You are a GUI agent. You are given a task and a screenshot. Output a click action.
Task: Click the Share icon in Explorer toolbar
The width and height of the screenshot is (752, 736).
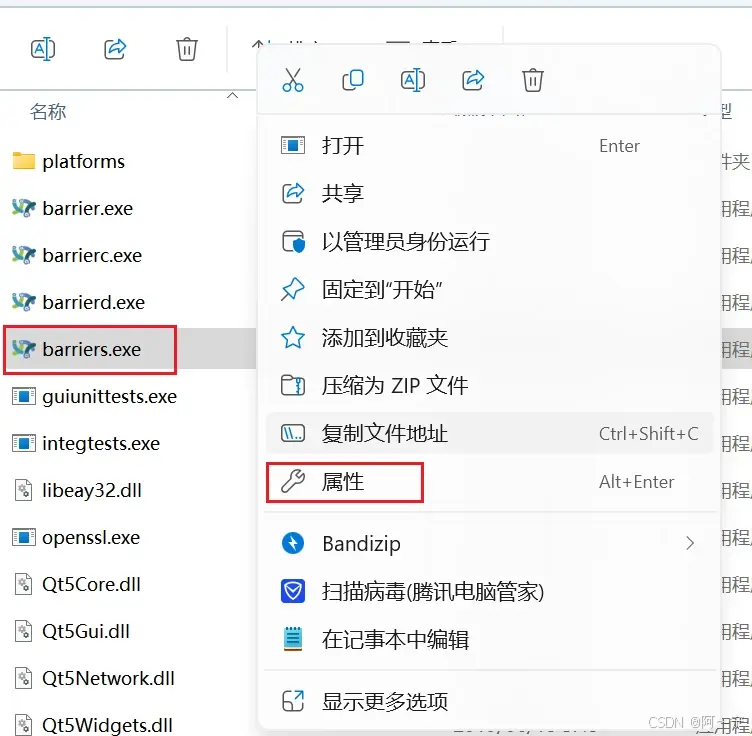click(115, 49)
